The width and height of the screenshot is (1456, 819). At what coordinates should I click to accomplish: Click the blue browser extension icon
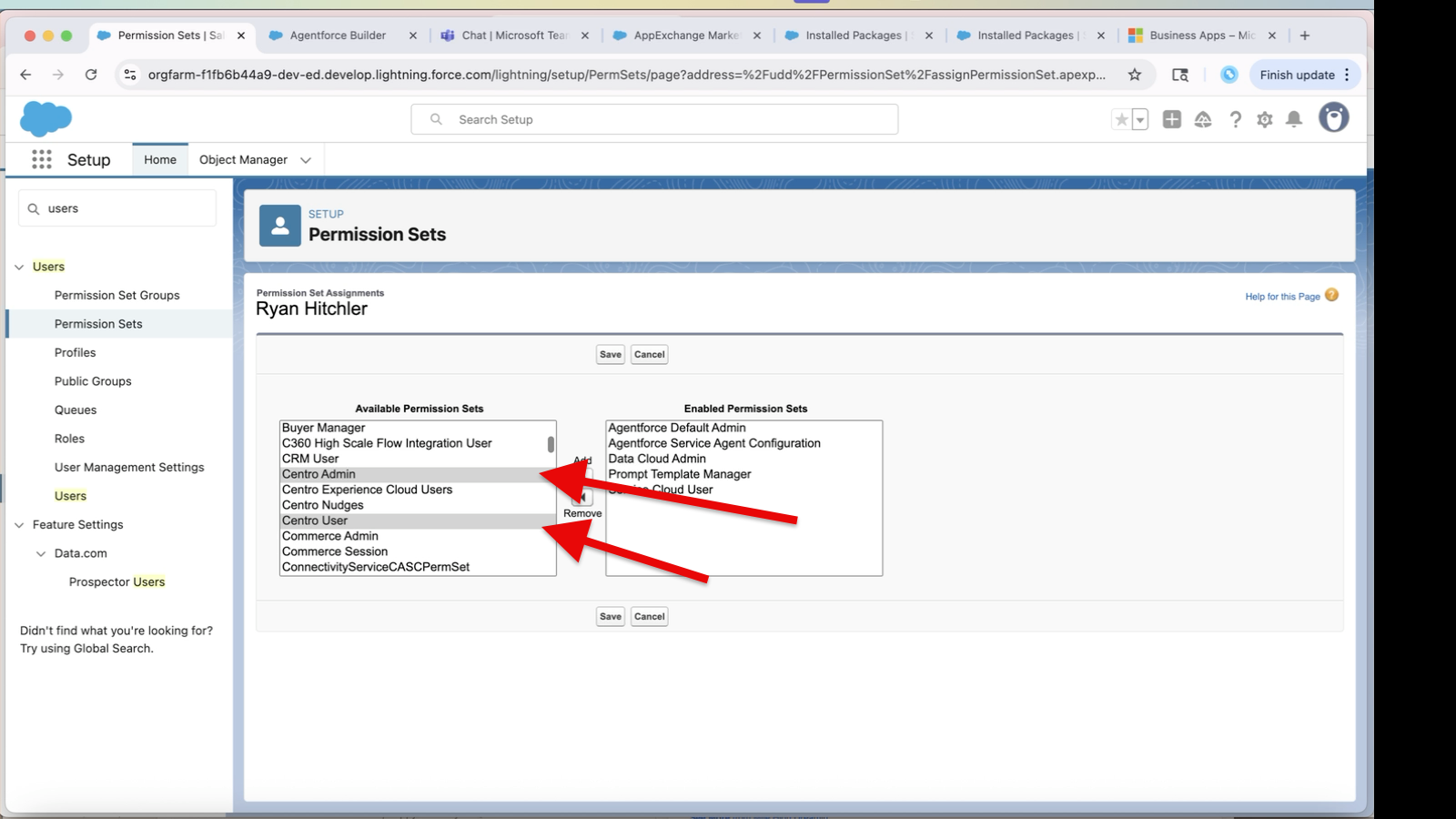click(x=1229, y=75)
